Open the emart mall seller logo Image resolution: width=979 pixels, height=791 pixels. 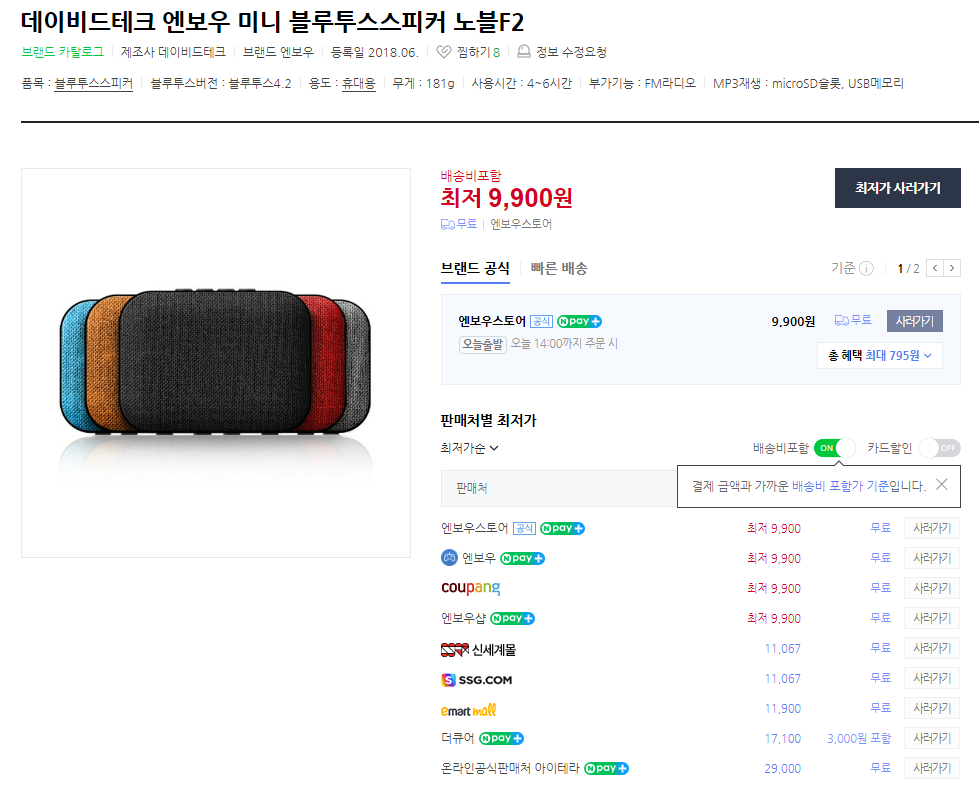[468, 710]
